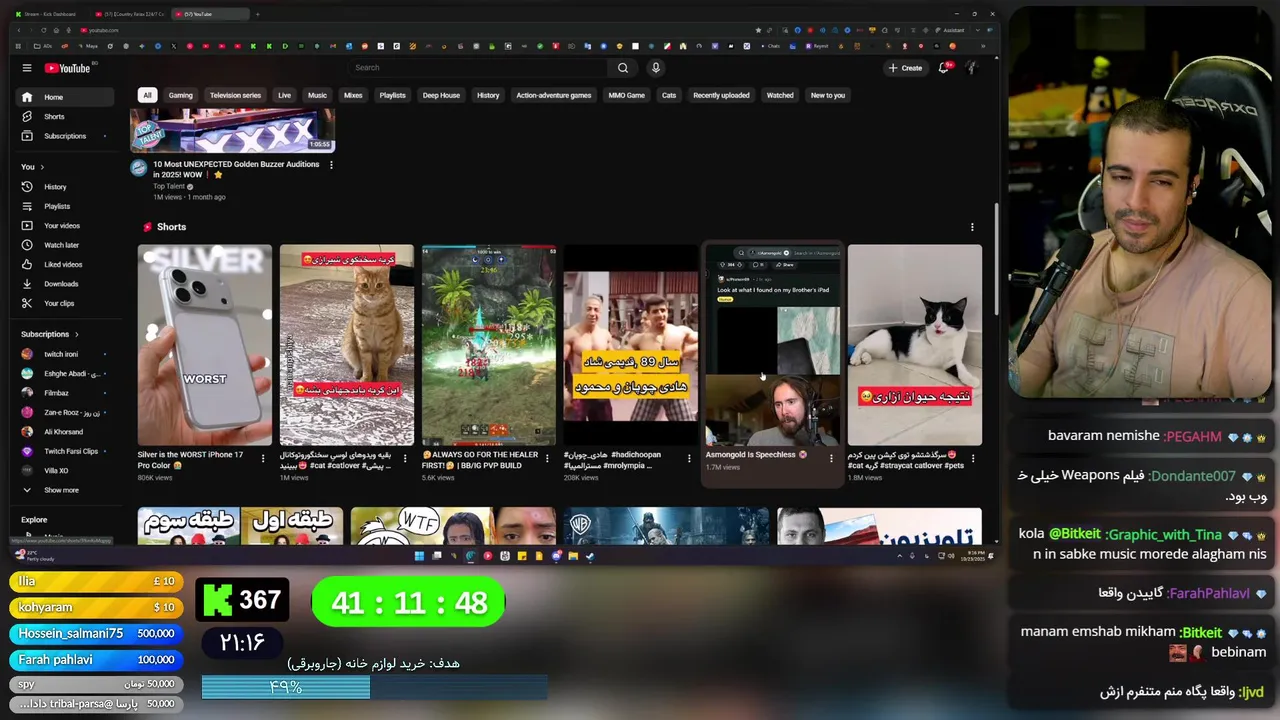The width and height of the screenshot is (1280, 720).
Task: Open Downloads in the sidebar
Action: (x=65, y=284)
